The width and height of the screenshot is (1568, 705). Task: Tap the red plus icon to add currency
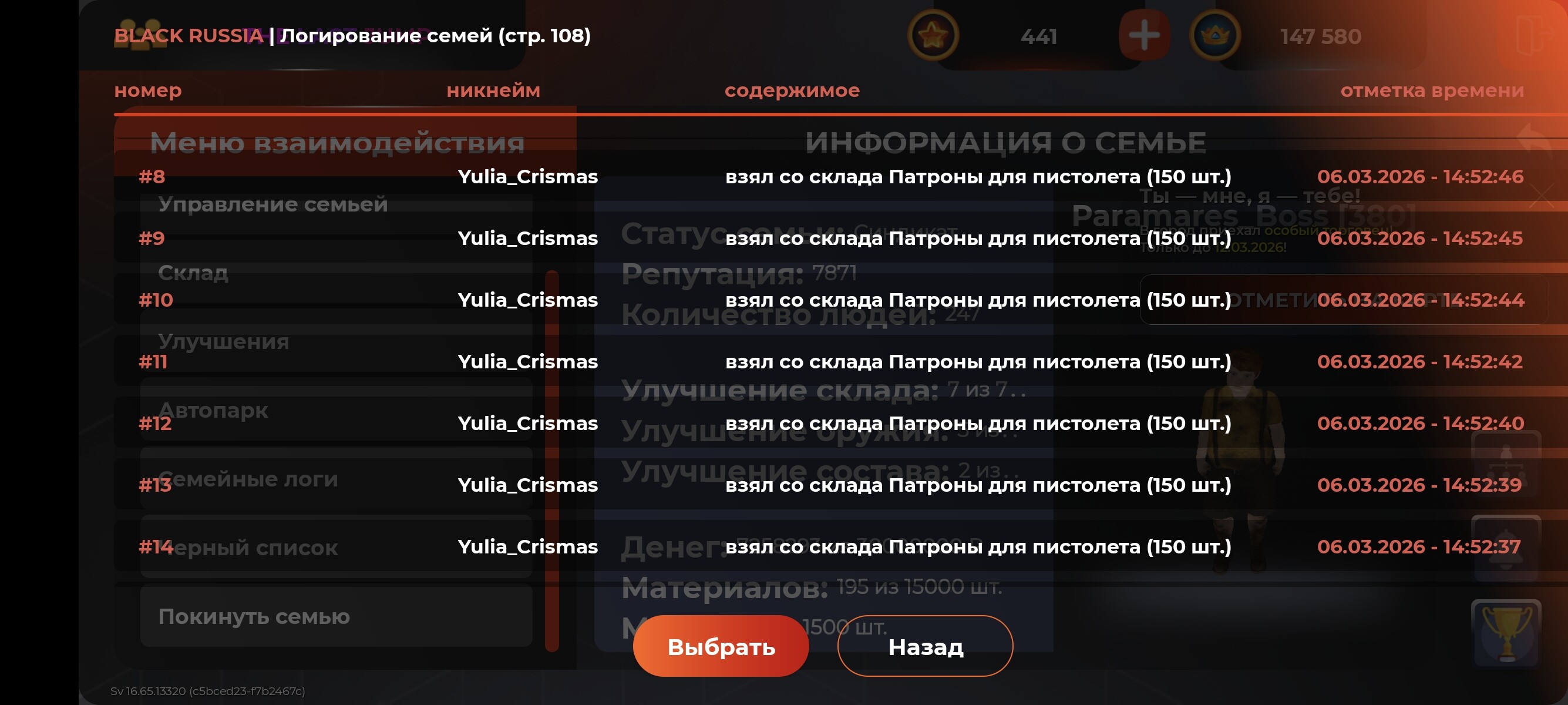coord(1144,35)
